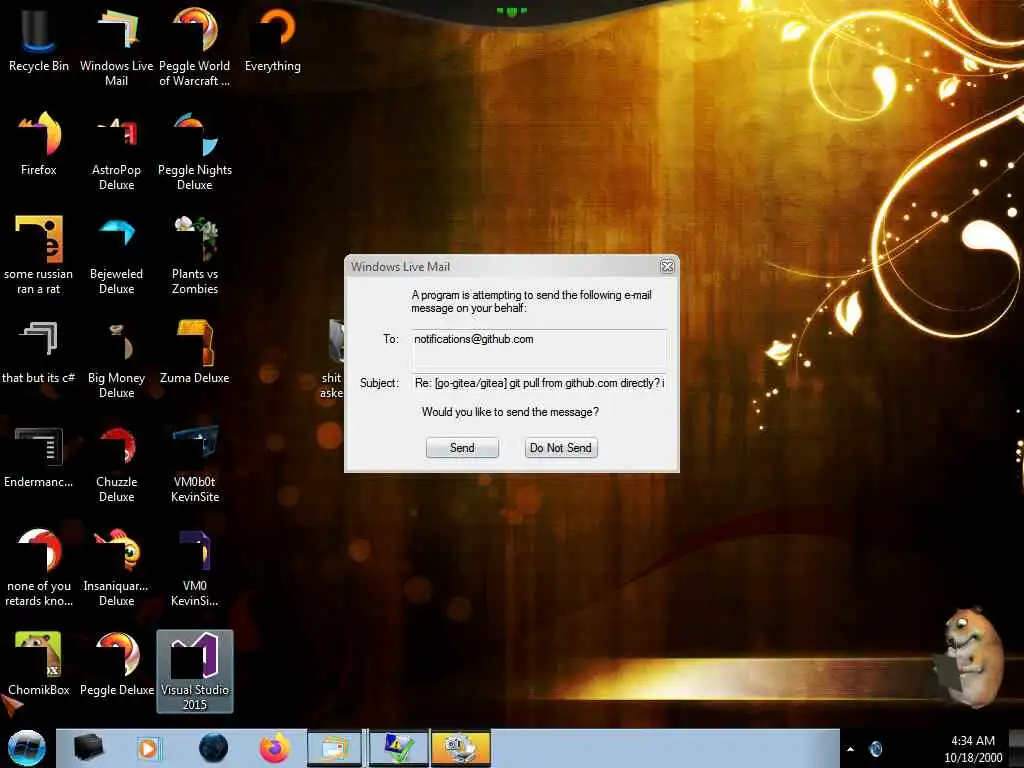Image resolution: width=1024 pixels, height=768 pixels.
Task: Select Plants vs Zombies desktop icon
Action: (195, 255)
